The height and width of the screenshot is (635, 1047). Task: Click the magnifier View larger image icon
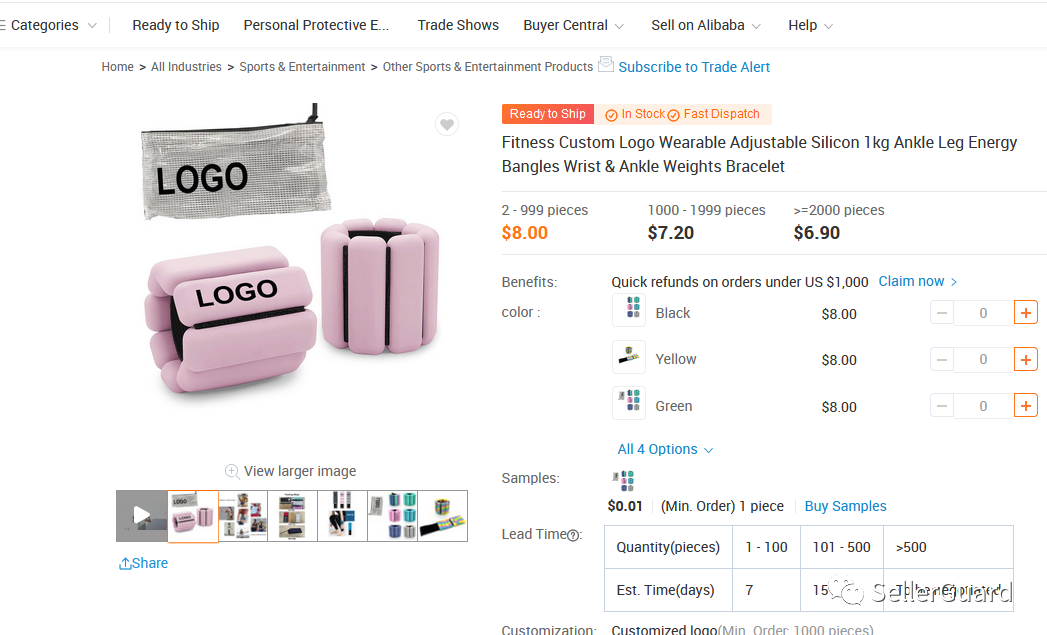pyautogui.click(x=232, y=471)
